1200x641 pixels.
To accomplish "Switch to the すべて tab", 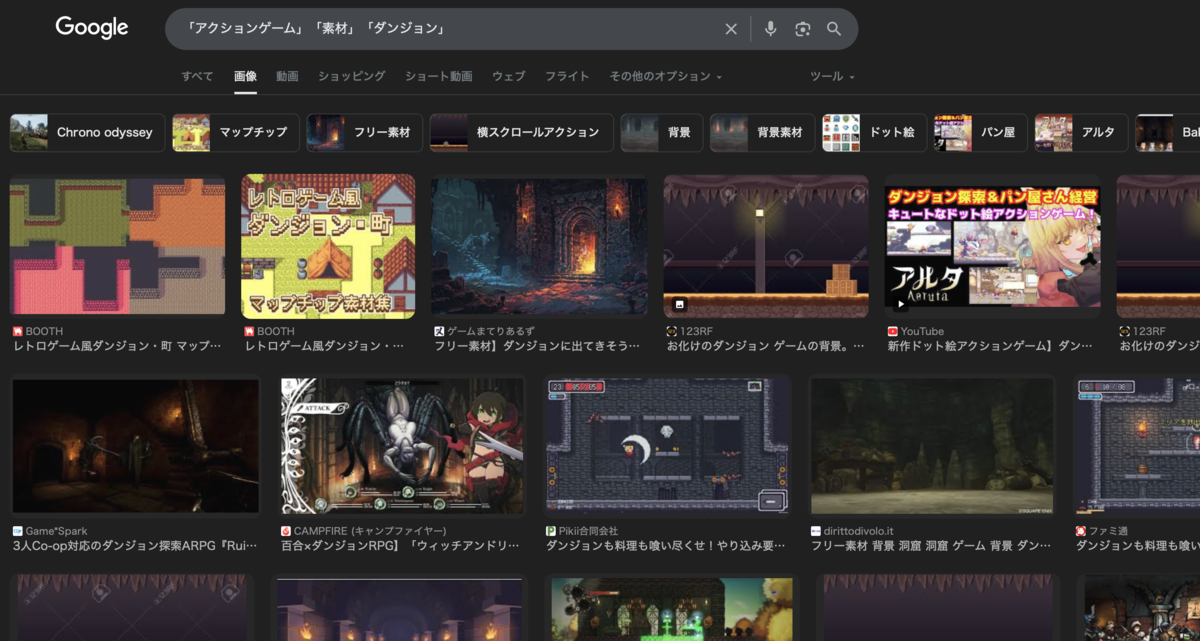I will click(x=197, y=76).
